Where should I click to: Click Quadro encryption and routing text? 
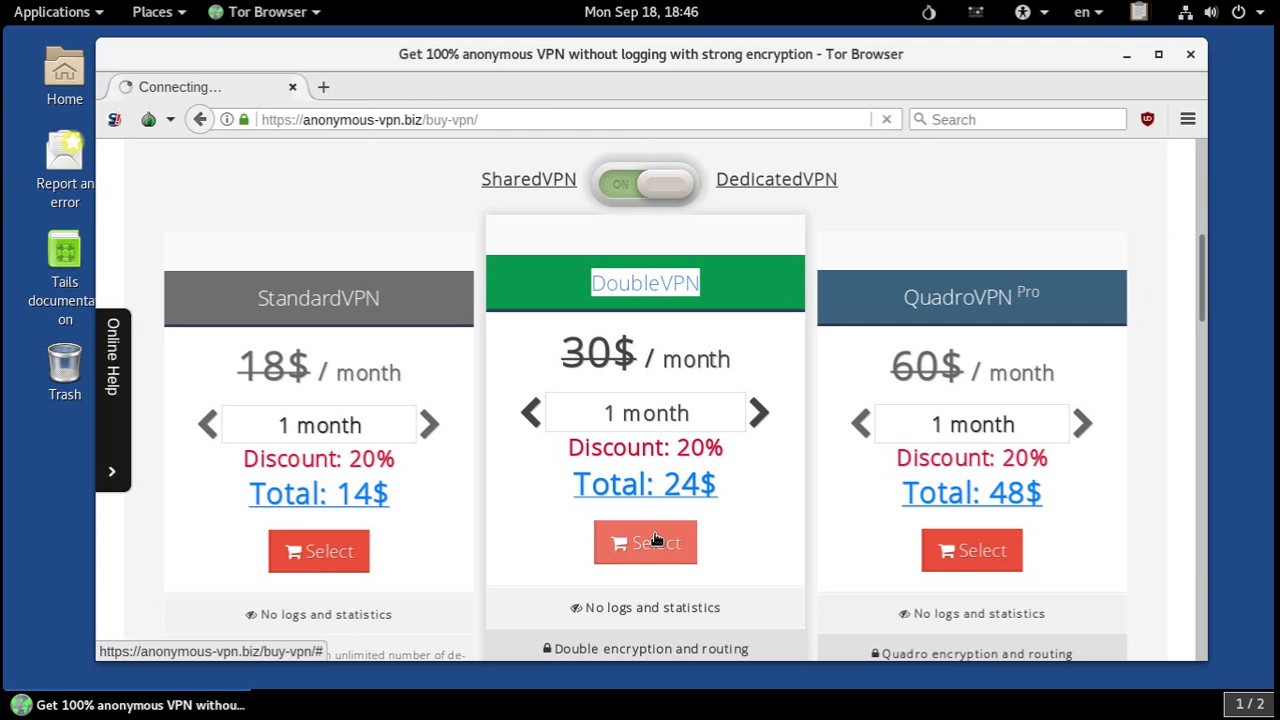pyautogui.click(x=972, y=654)
